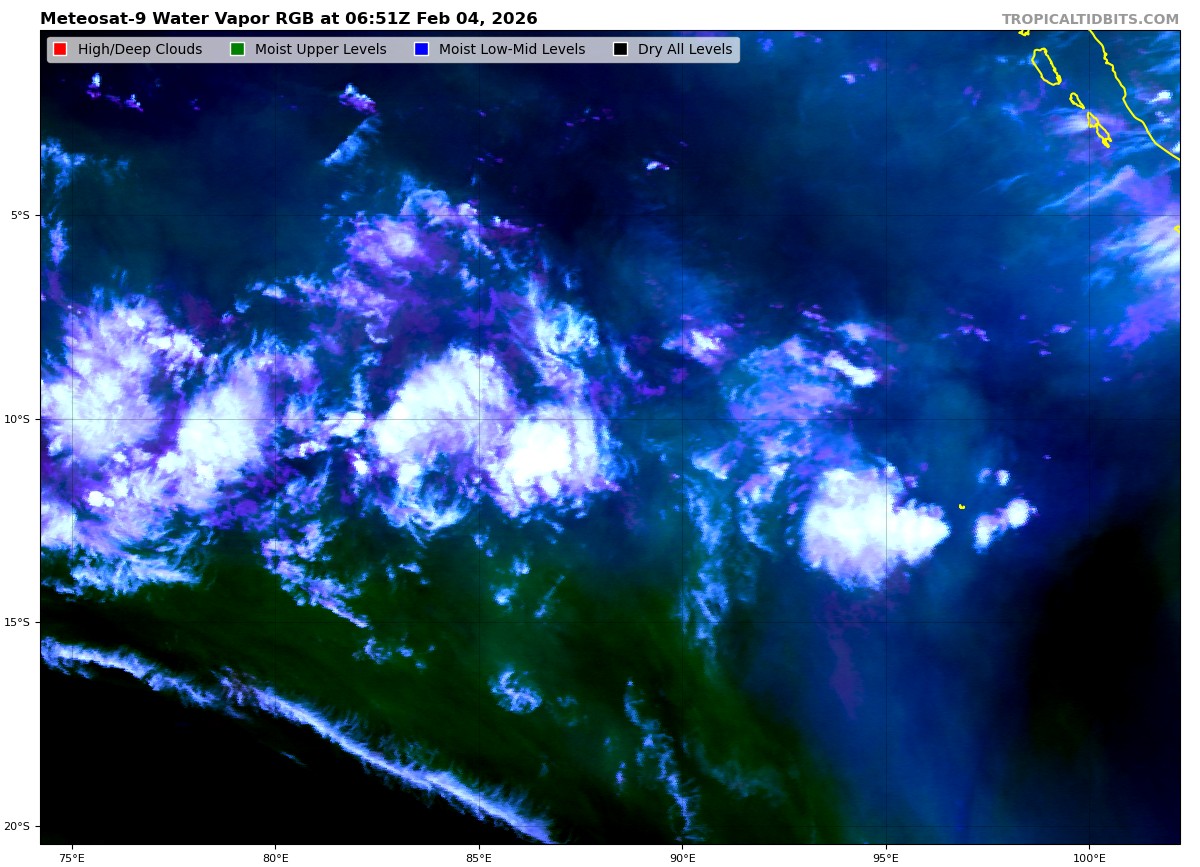
Task: Click the 10°S latitude axis label
Action: (x=18, y=419)
